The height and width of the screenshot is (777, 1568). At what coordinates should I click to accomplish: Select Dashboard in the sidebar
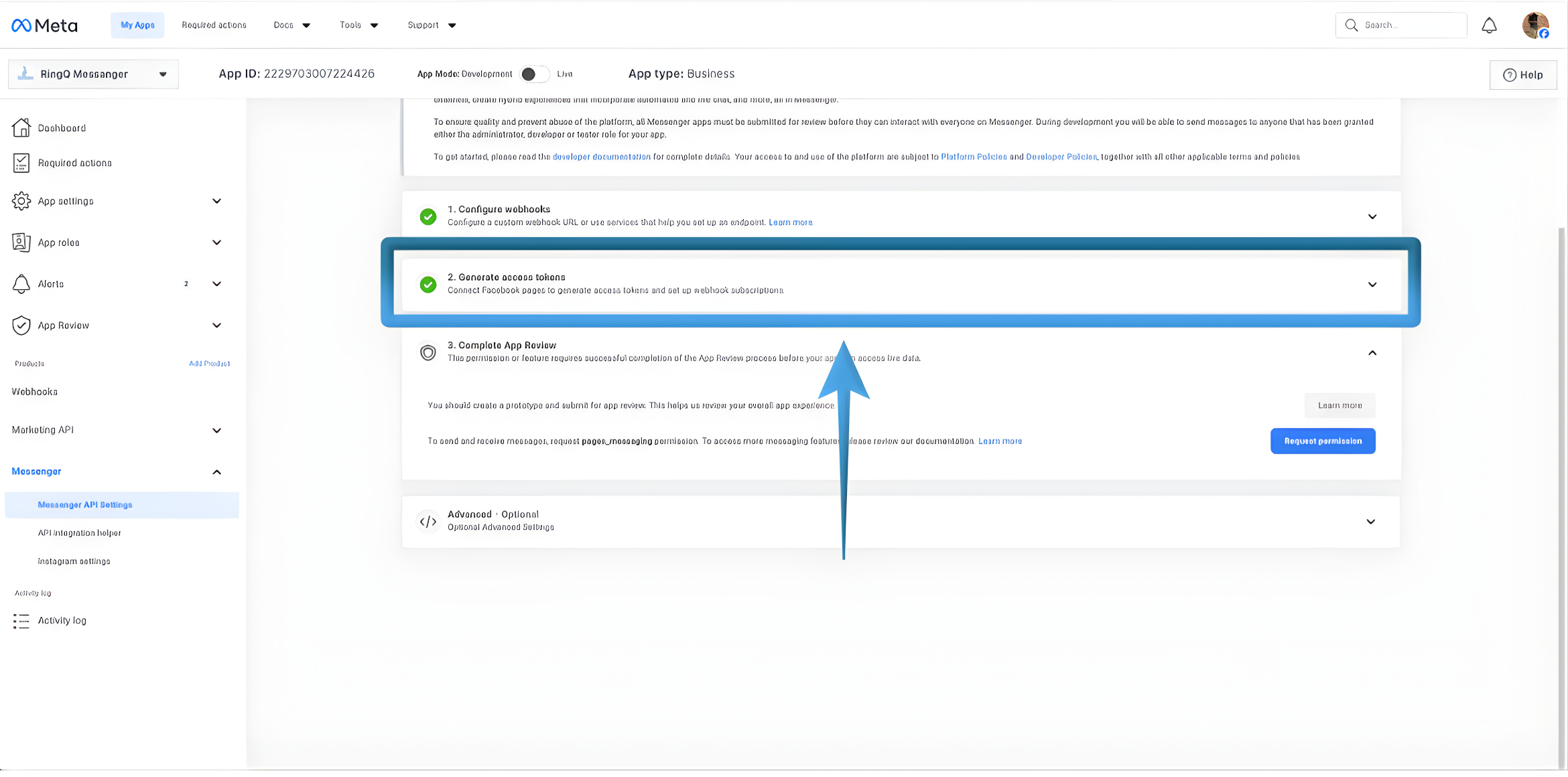pos(62,128)
